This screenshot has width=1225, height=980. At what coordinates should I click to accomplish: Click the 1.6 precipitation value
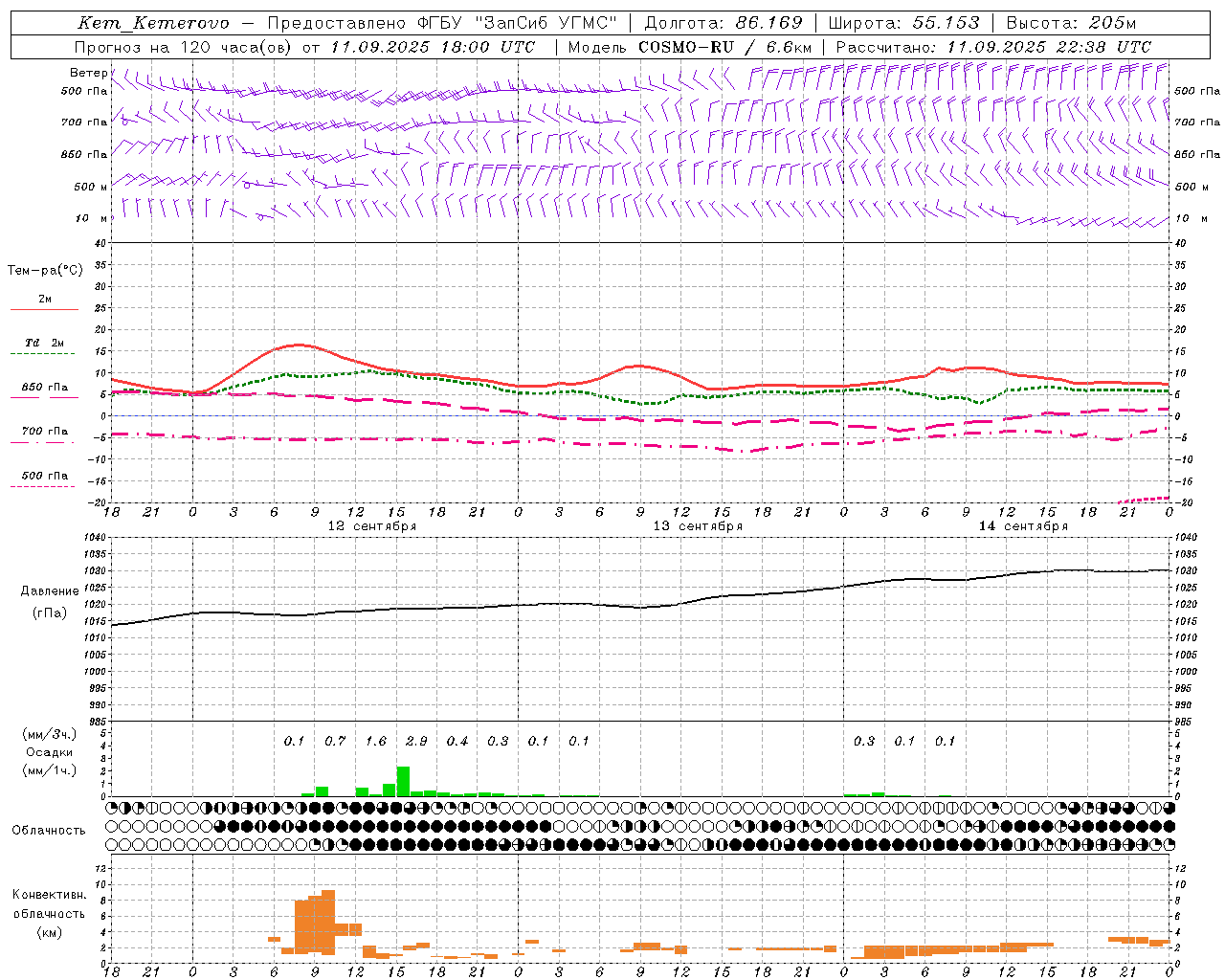point(376,742)
